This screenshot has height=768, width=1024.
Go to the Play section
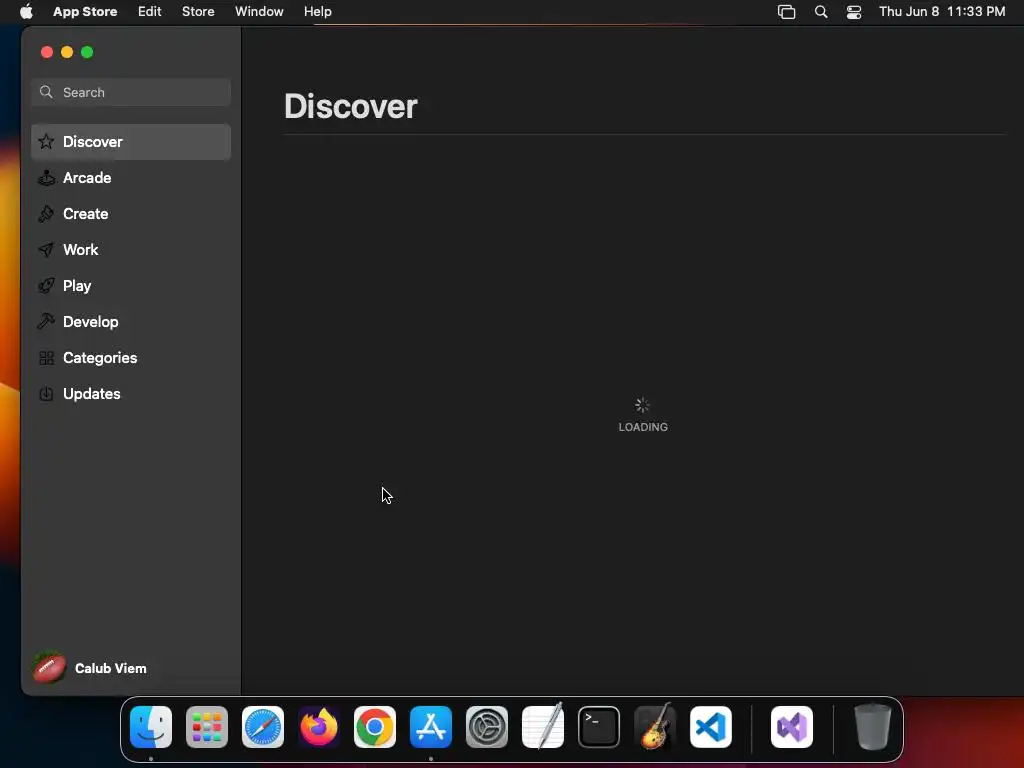pos(131,285)
